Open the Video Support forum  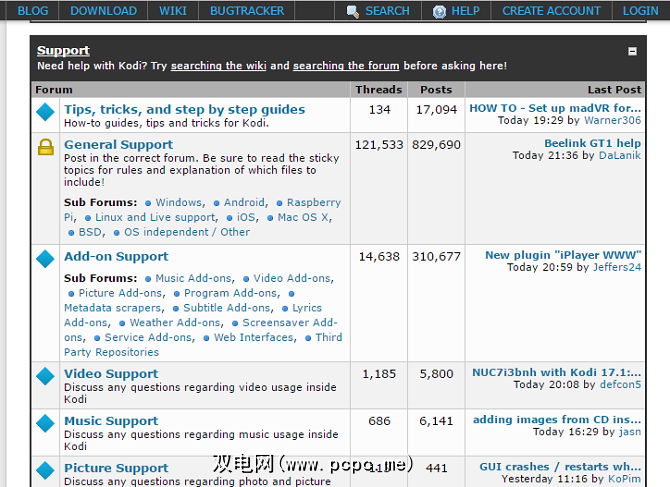[111, 374]
